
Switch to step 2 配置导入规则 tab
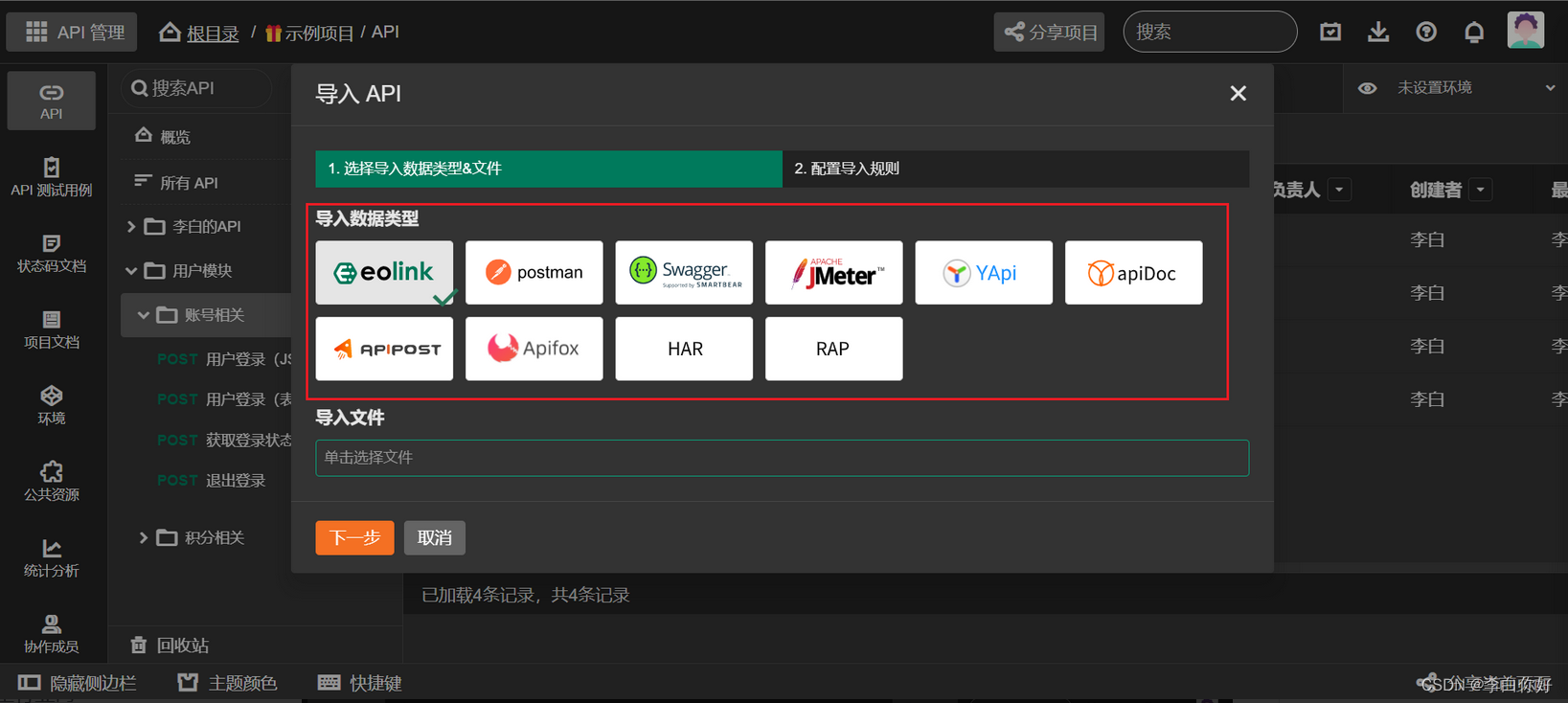click(1015, 169)
